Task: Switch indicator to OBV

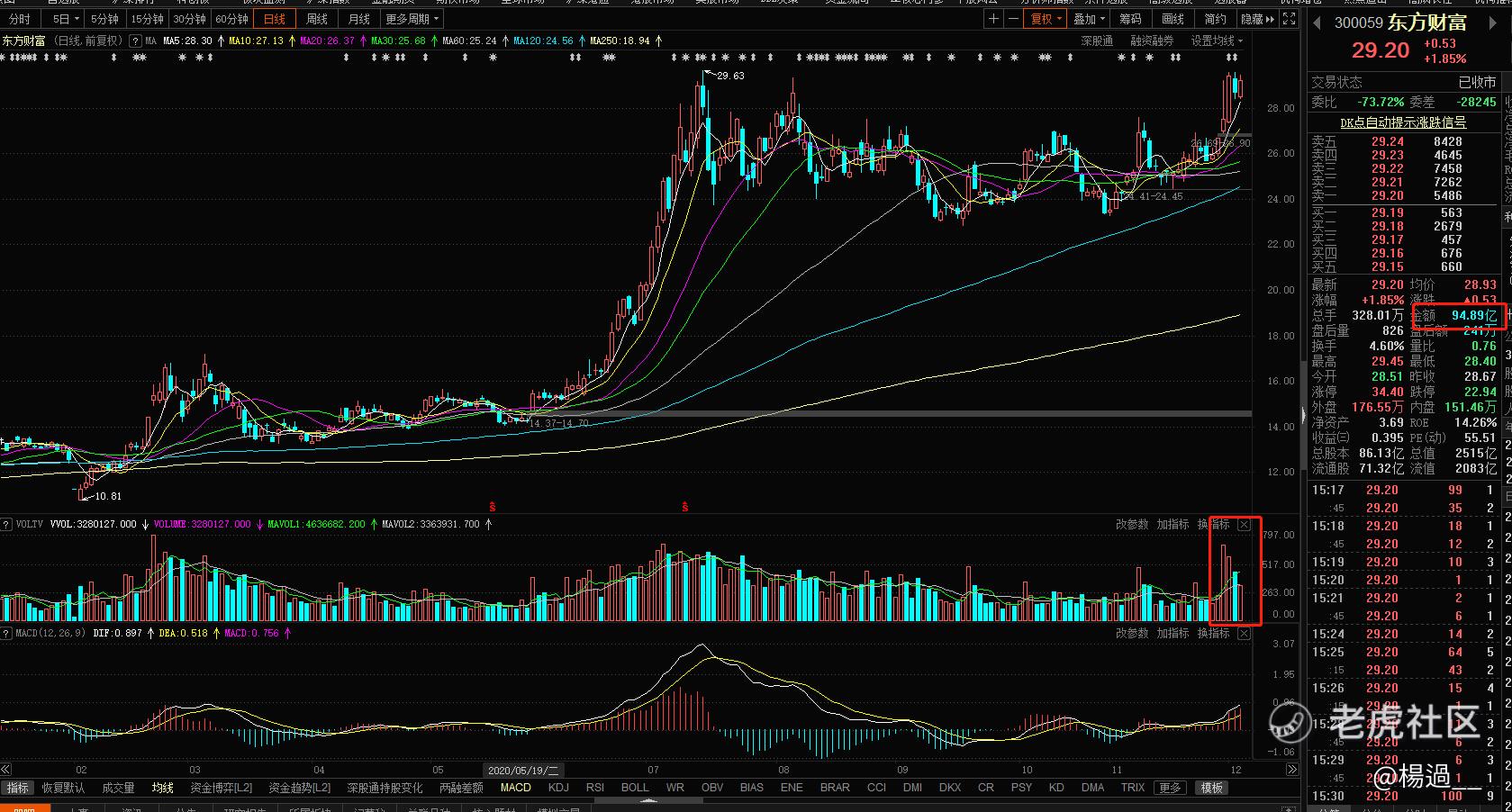Action: [x=712, y=788]
